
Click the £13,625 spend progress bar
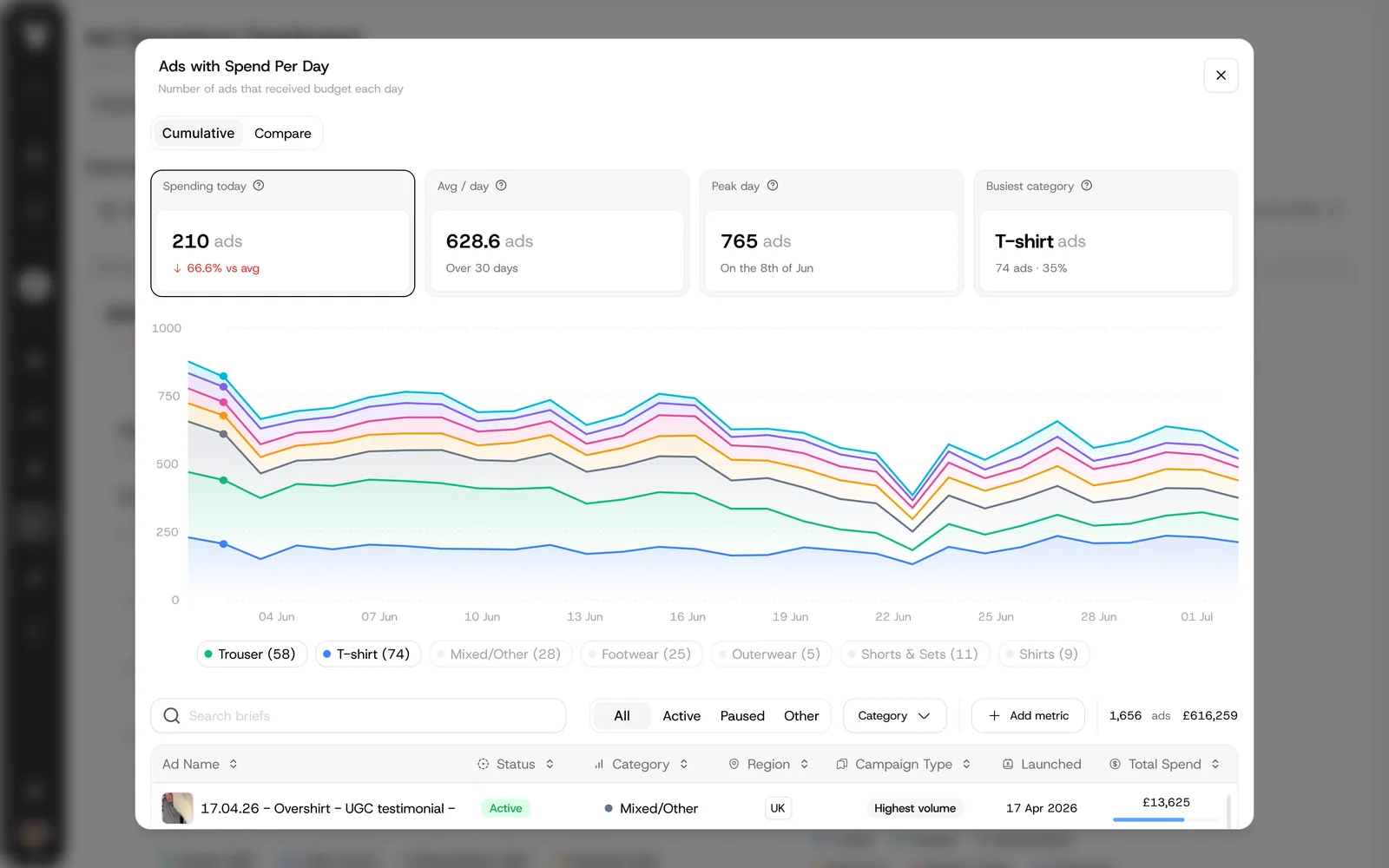[x=1166, y=819]
